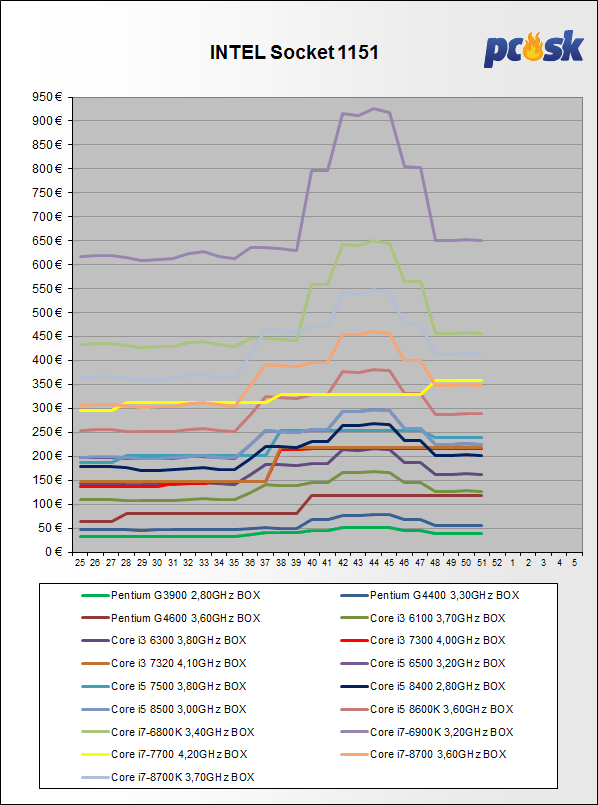The height and width of the screenshot is (805, 598).
Task: Select the Core i3 7300 4,00GHz BOX legend entry
Action: (x=422, y=640)
